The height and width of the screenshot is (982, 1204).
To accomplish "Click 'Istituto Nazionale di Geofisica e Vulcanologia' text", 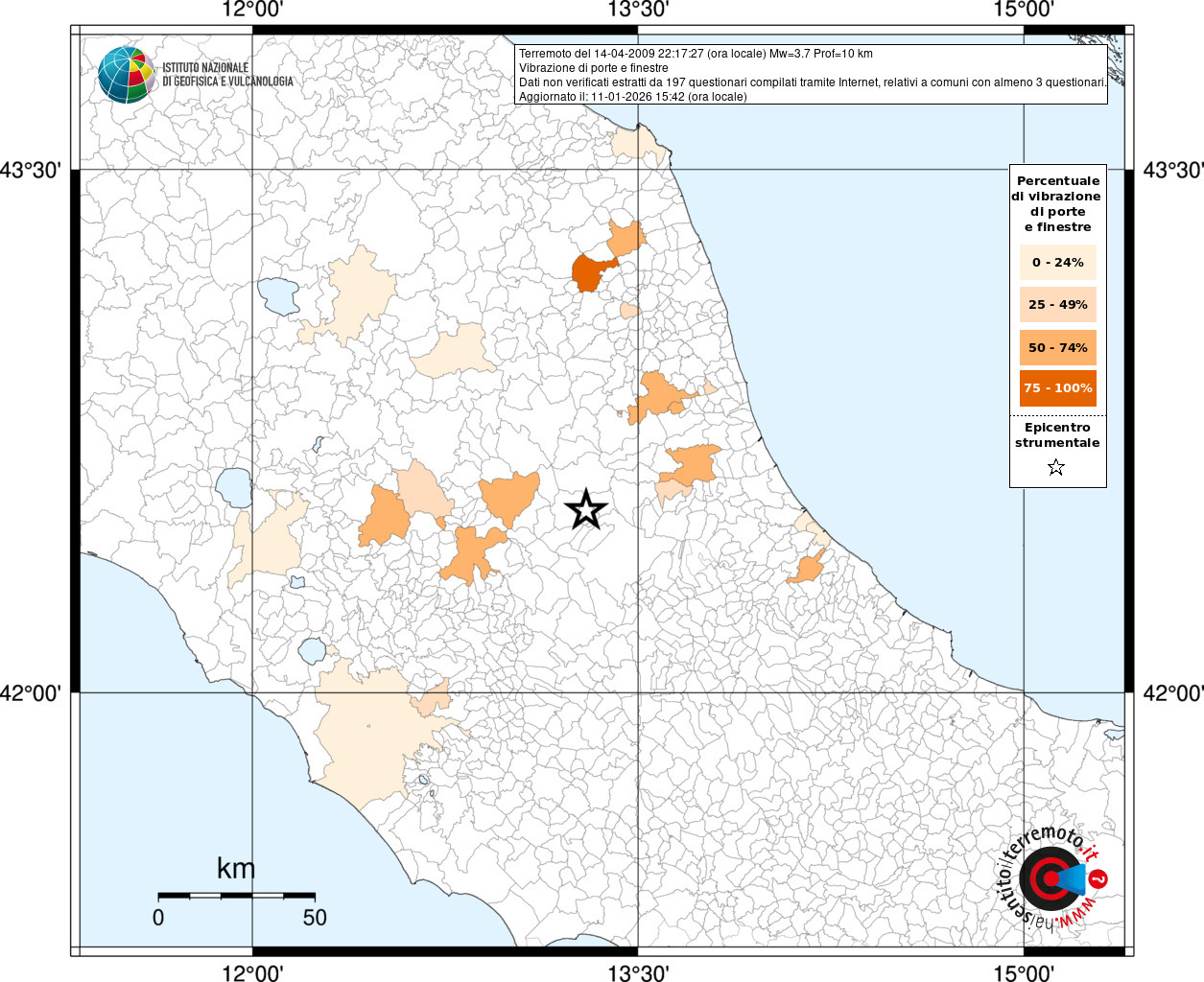I will pyautogui.click(x=227, y=74).
